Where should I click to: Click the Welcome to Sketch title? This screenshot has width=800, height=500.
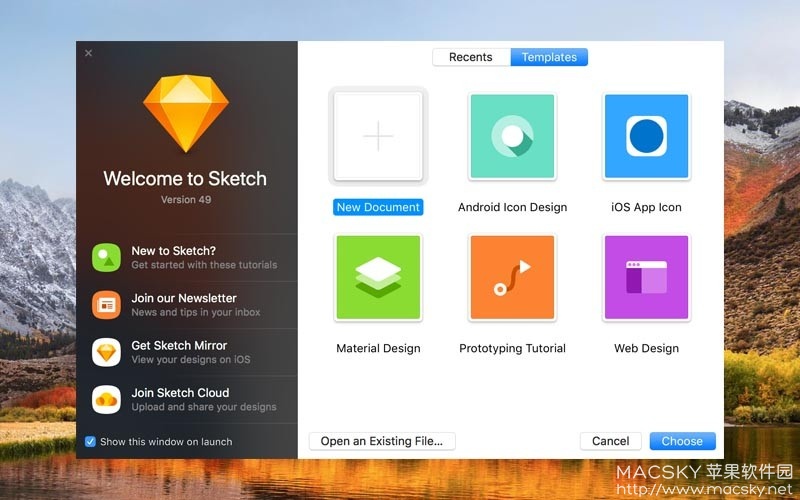pos(185,179)
